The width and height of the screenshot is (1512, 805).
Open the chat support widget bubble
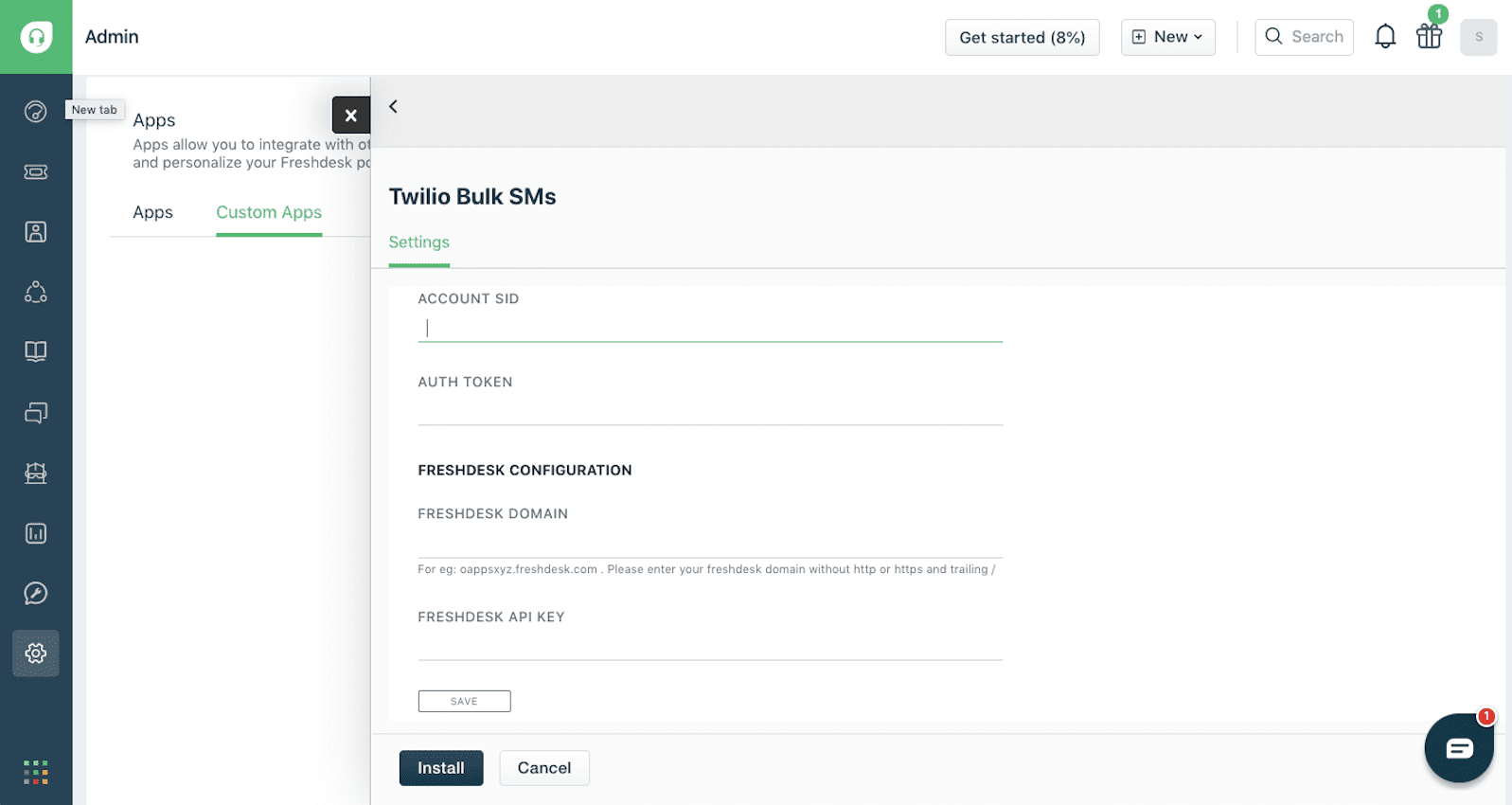pos(1459,748)
